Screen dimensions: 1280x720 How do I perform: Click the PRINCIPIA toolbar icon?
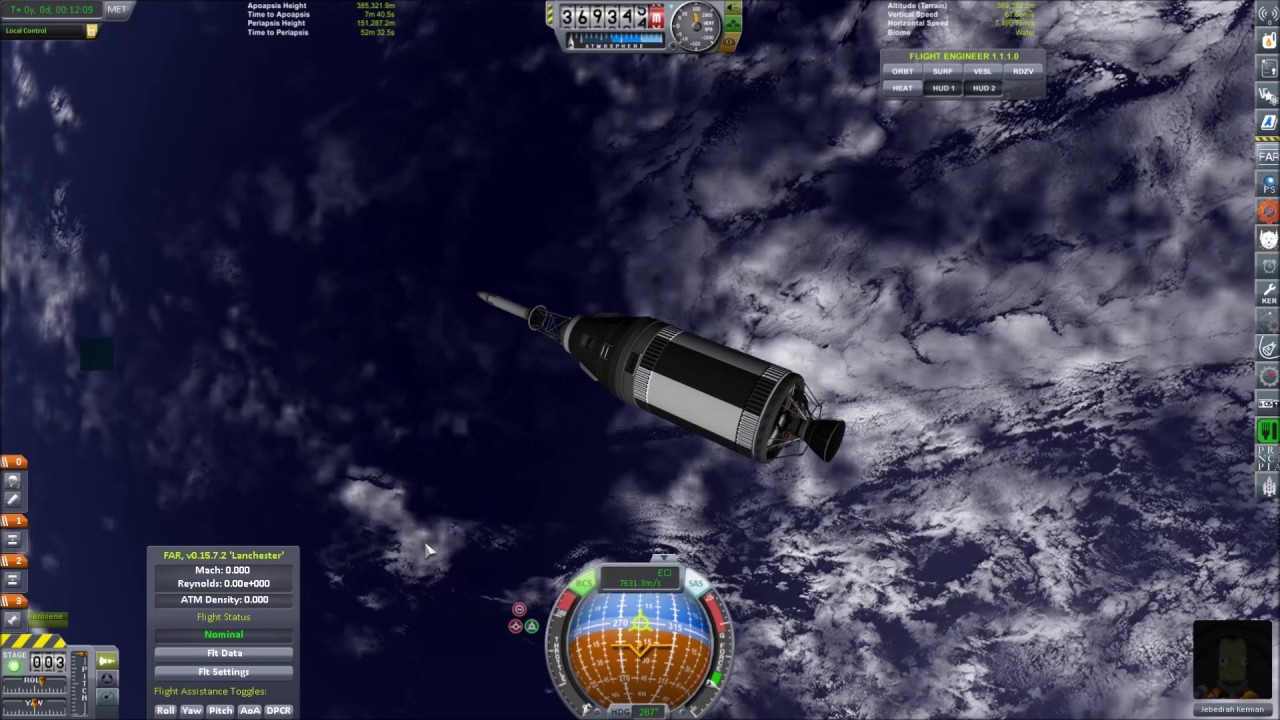pos(1268,457)
